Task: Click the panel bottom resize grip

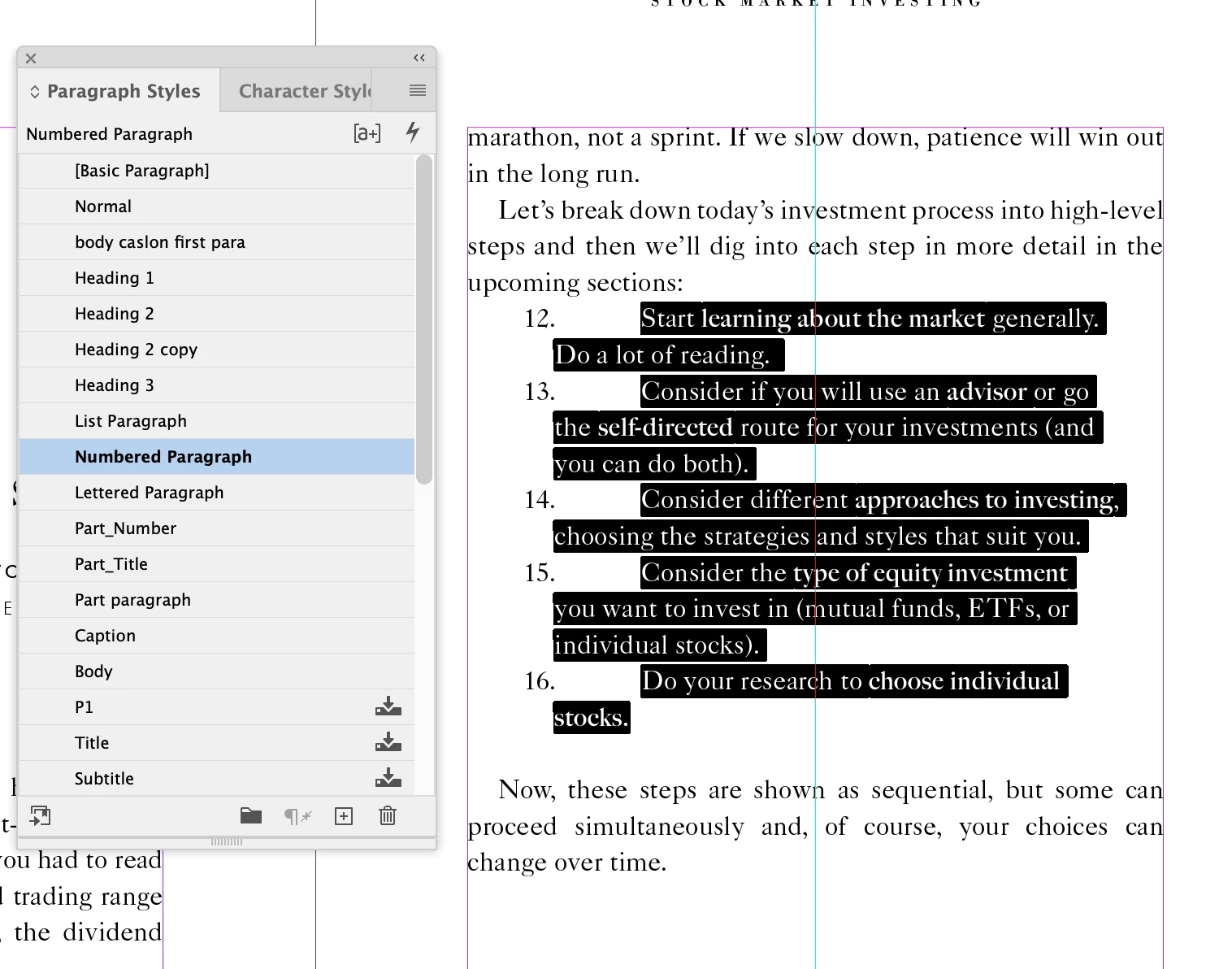Action: [x=227, y=841]
